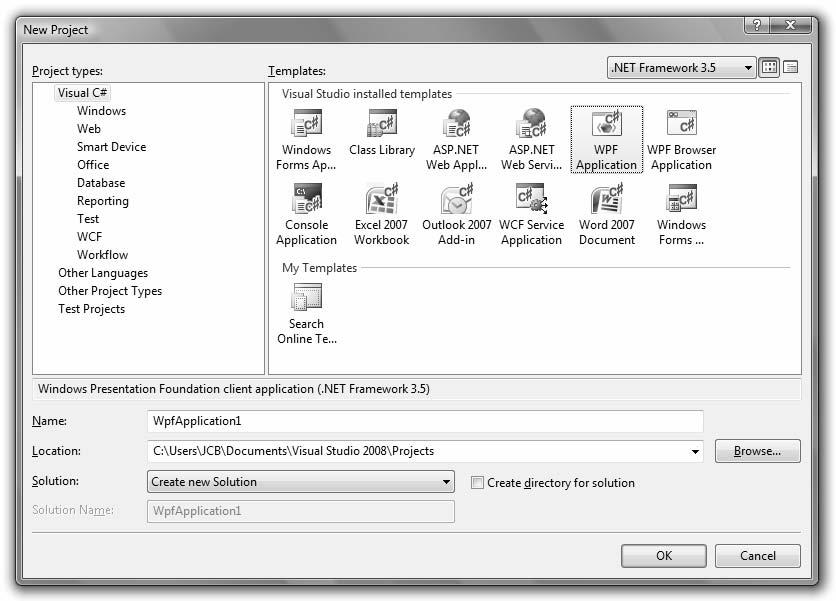Click the "Name:" label
Viewport: 836px width, 601px height.
click(x=49, y=421)
